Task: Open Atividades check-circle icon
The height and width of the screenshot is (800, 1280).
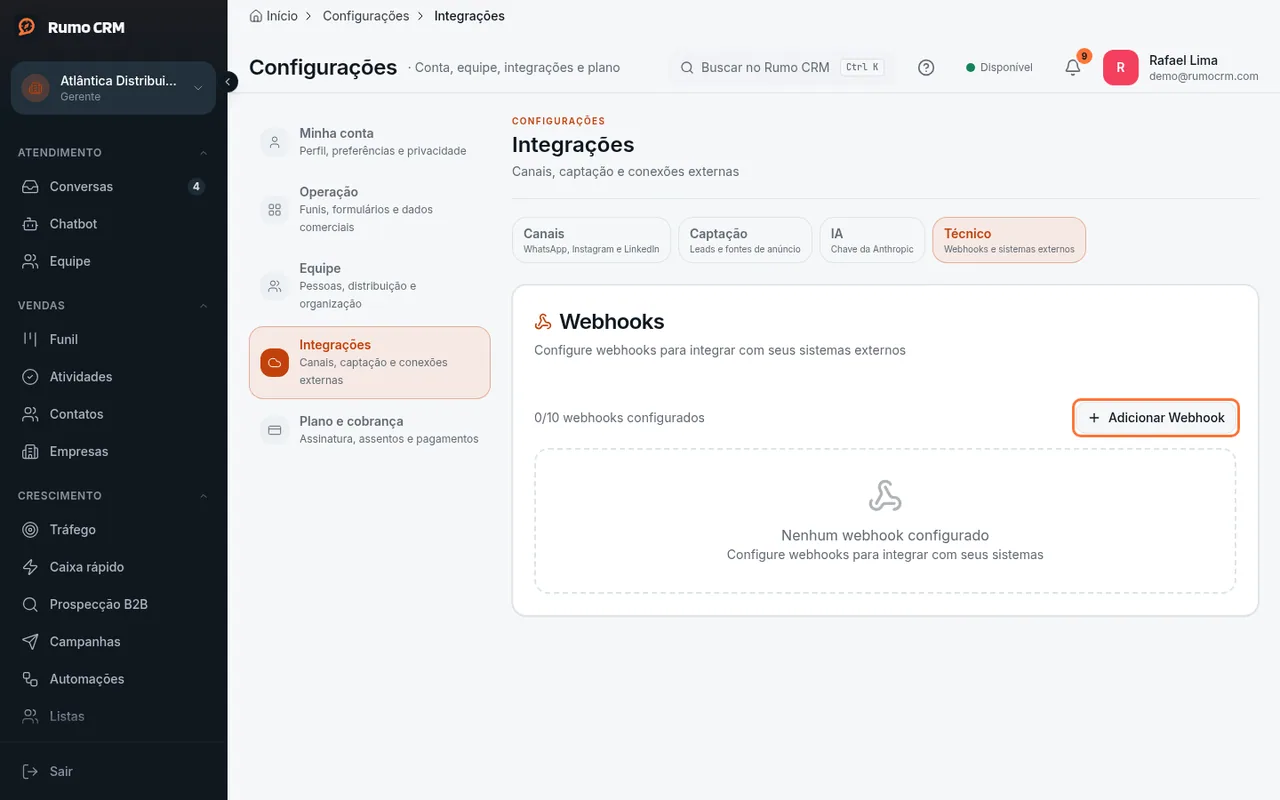Action: (31, 377)
